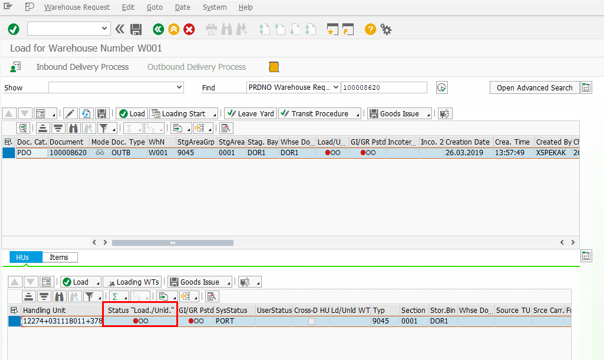Open the System menu
Image resolution: width=606 pixels, height=360 pixels.
(x=214, y=7)
